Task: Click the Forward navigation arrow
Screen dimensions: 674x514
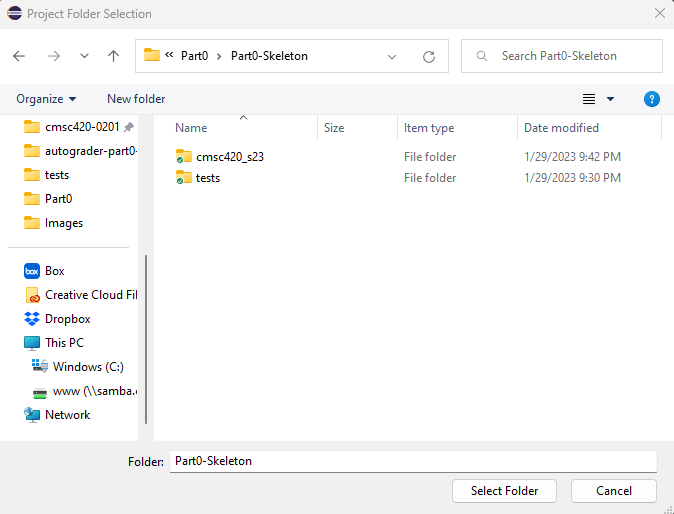Action: [x=54, y=56]
